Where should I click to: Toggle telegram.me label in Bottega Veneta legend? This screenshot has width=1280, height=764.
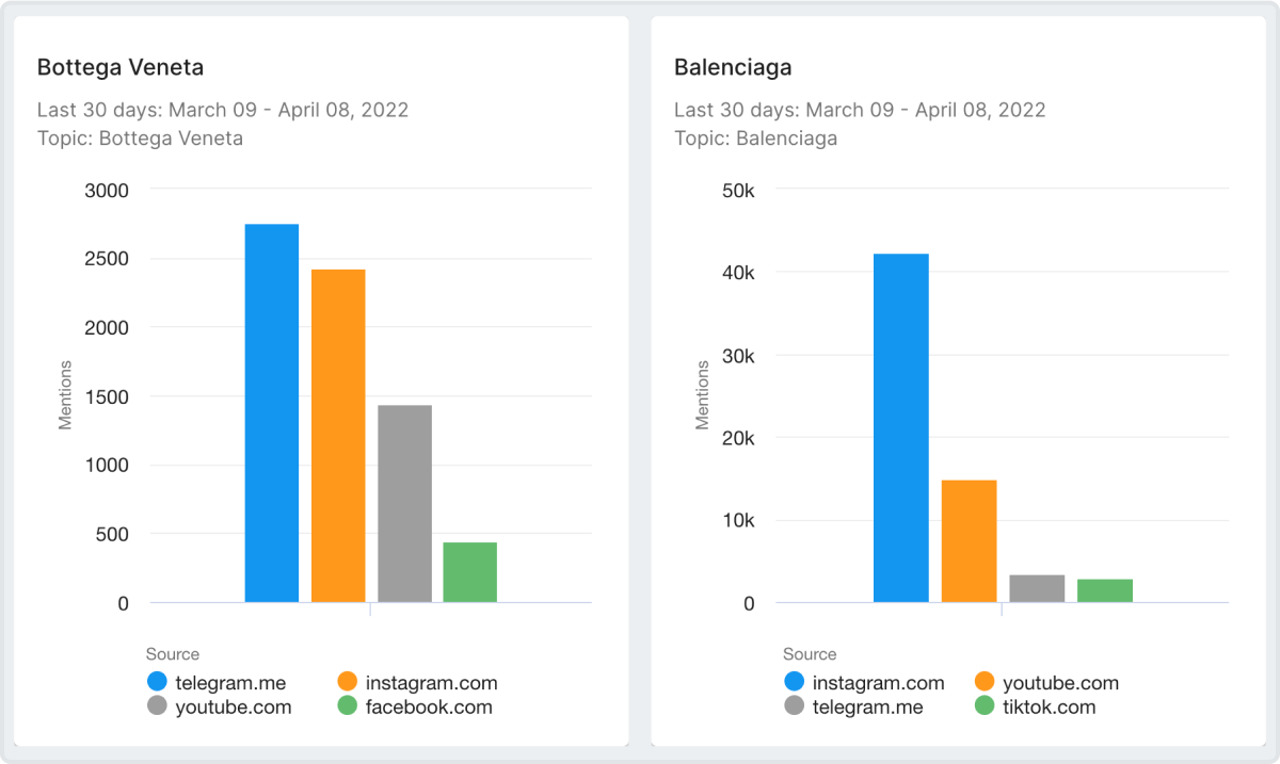tap(230, 683)
